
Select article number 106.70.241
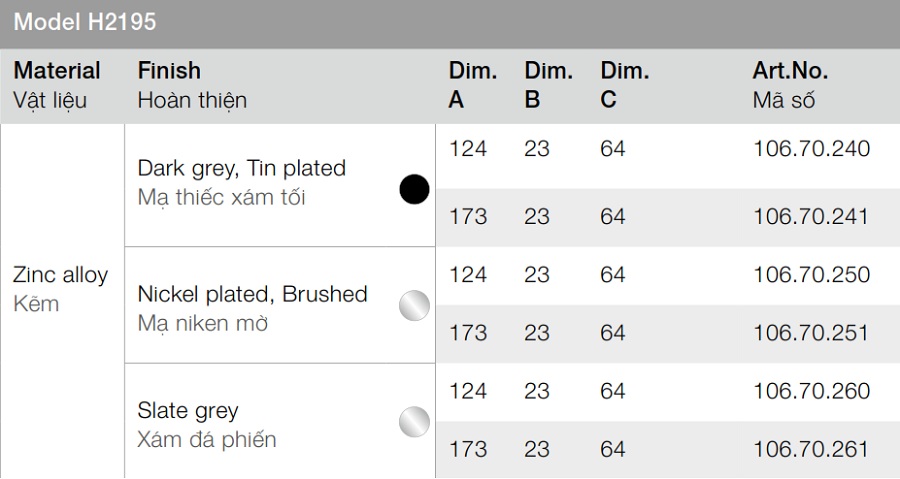coord(811,217)
